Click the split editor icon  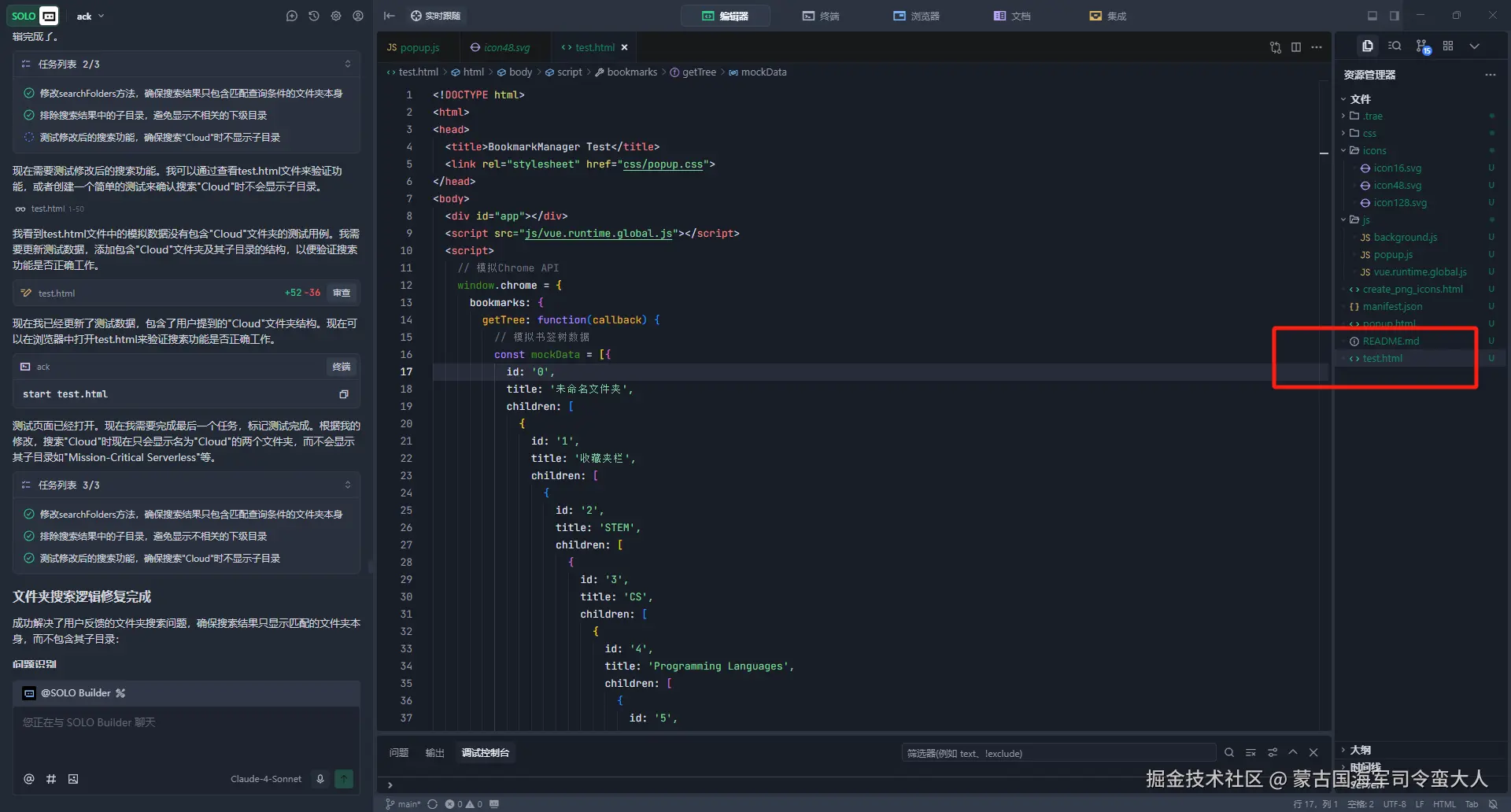click(1296, 47)
